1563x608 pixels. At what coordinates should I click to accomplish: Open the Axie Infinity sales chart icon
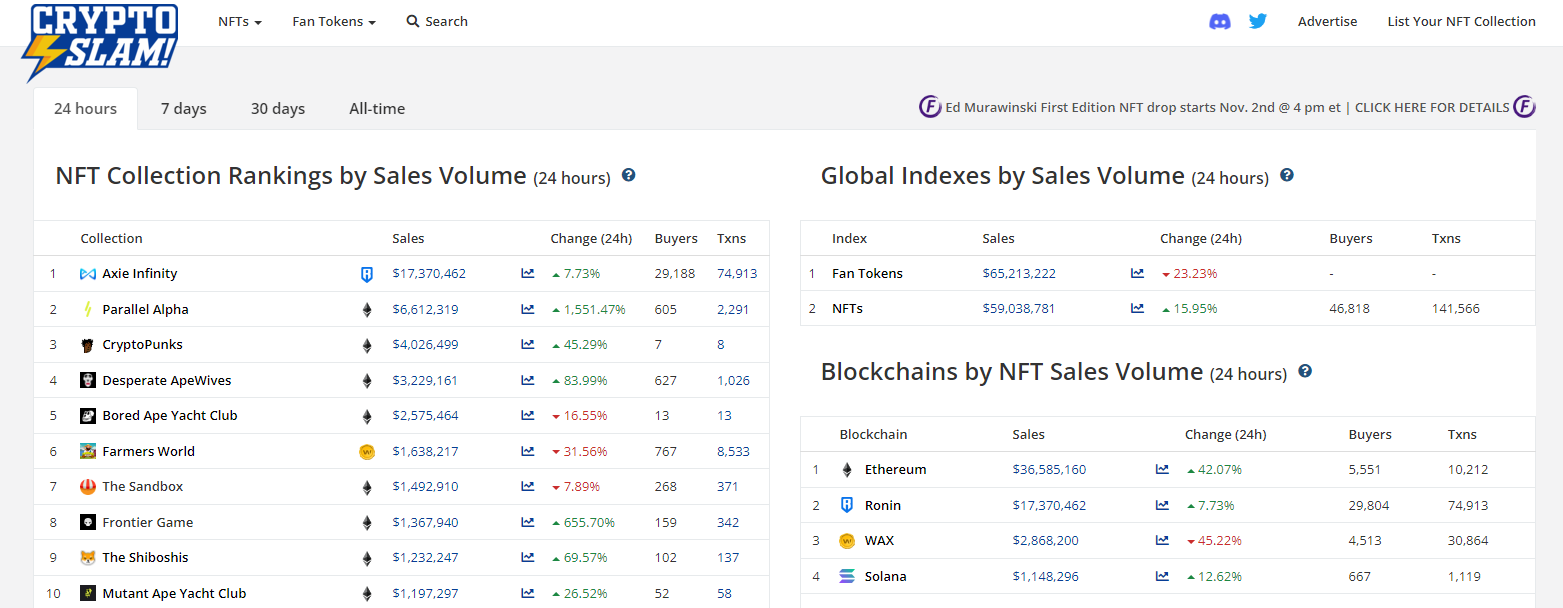point(527,273)
